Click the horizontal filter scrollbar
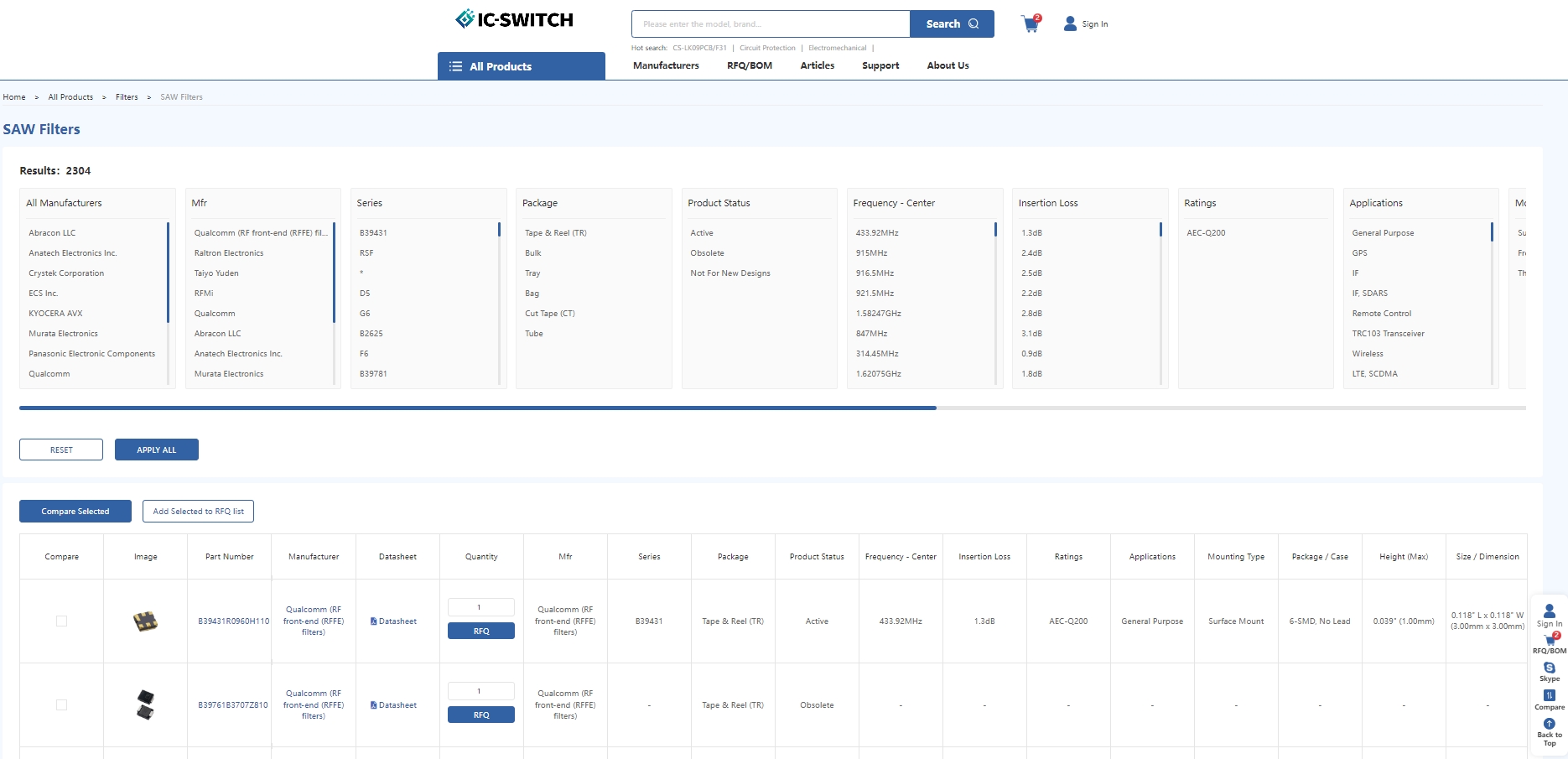 [x=478, y=408]
